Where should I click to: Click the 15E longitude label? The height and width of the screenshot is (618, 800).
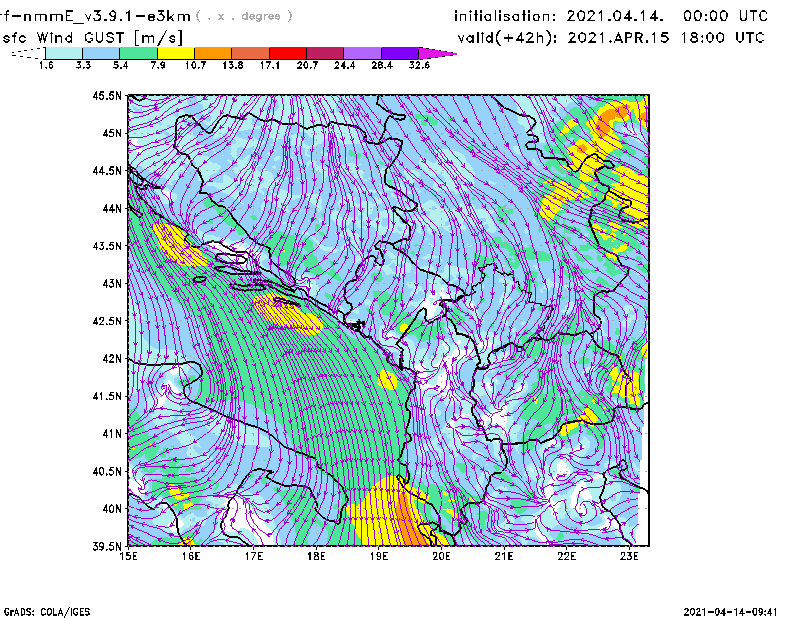(128, 556)
